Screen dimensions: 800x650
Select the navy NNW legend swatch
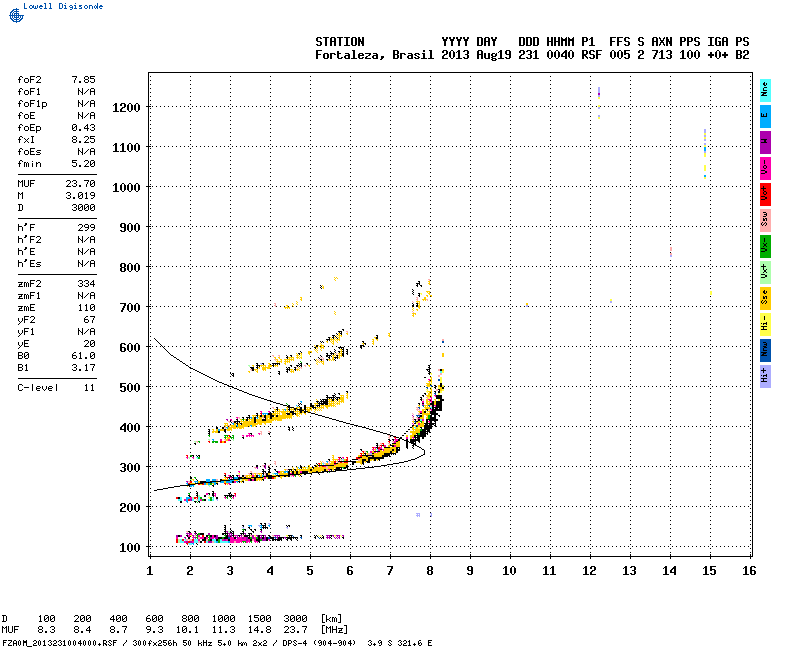coord(765,351)
